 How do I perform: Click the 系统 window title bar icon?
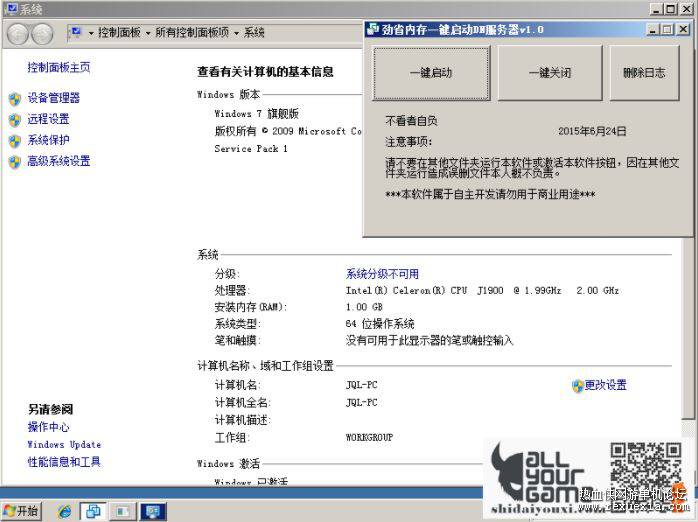11,8
